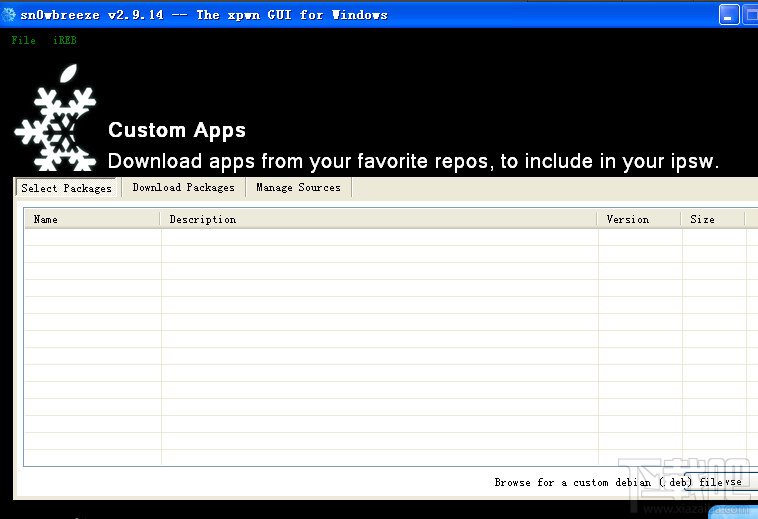Minimize the sn0wbreeze window
Viewport: 758px width, 519px height.
(729, 14)
